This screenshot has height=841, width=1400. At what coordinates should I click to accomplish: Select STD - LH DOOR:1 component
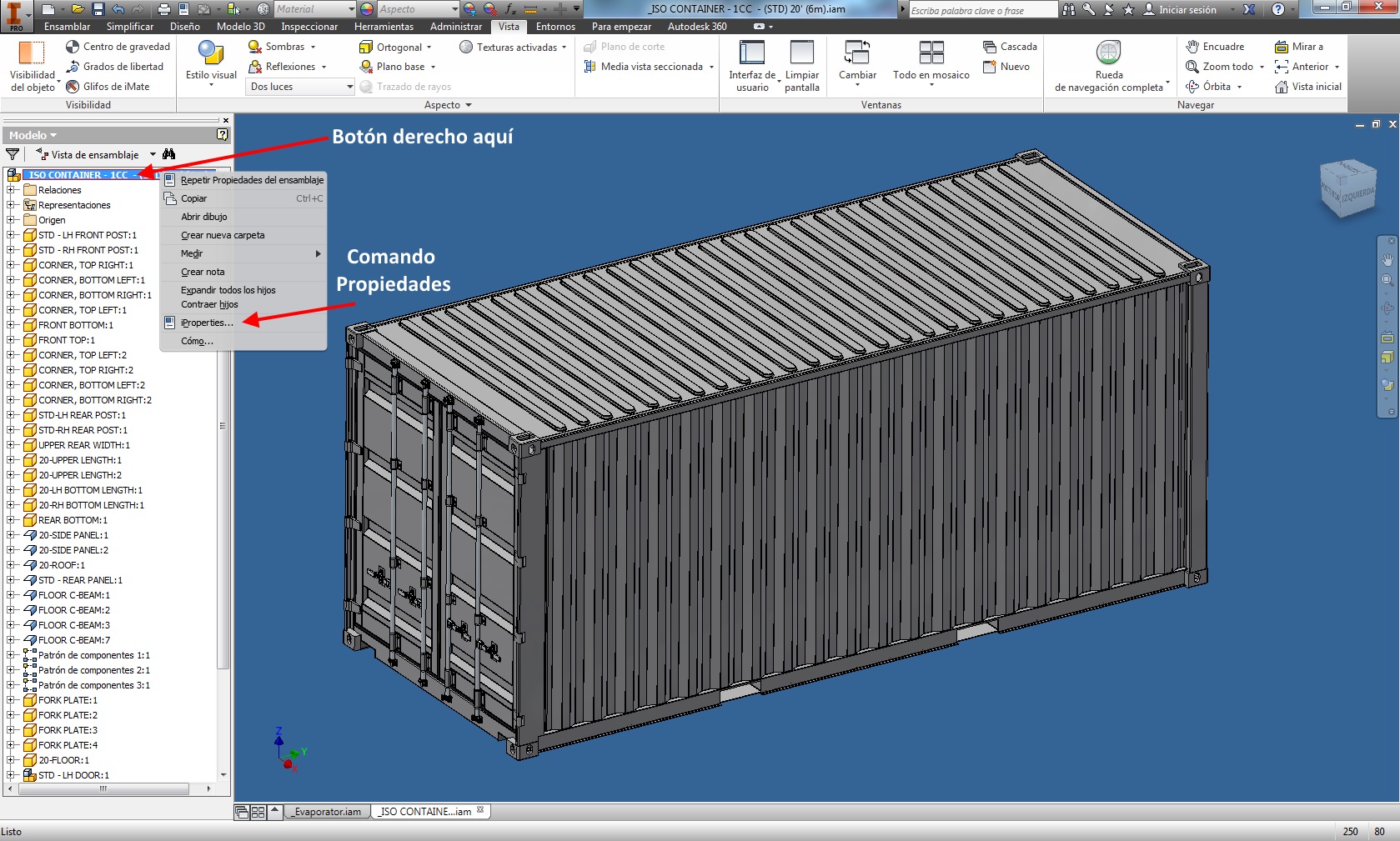73,775
